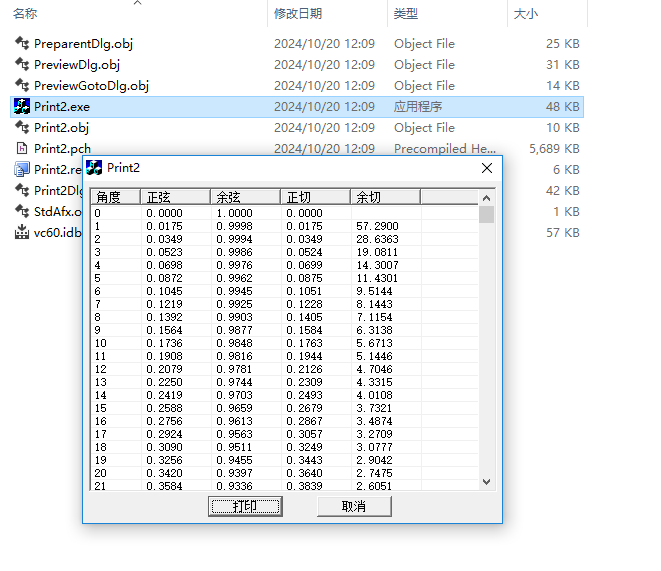
Task: Click the 余切 column header in list
Action: [x=368, y=197]
